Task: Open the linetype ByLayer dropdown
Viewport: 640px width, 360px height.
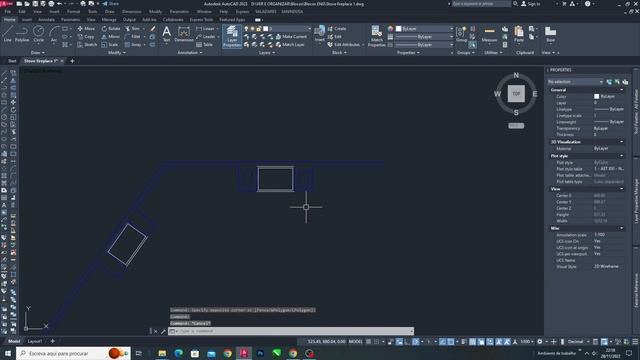Action: 424,44
